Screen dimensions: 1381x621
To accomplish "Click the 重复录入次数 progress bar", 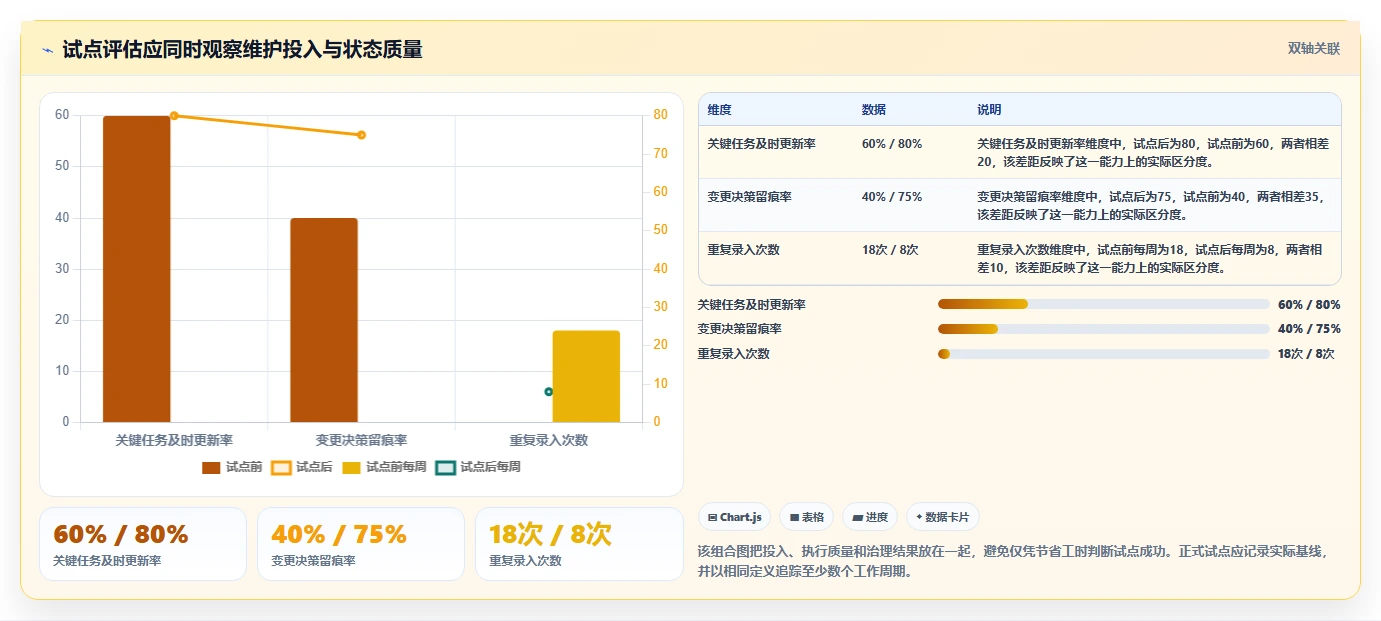I will tap(1103, 354).
